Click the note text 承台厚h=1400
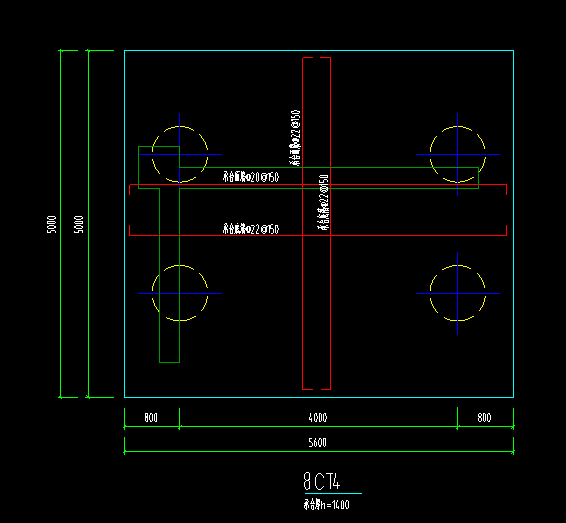Image resolution: width=566 pixels, height=523 pixels. tap(327, 504)
